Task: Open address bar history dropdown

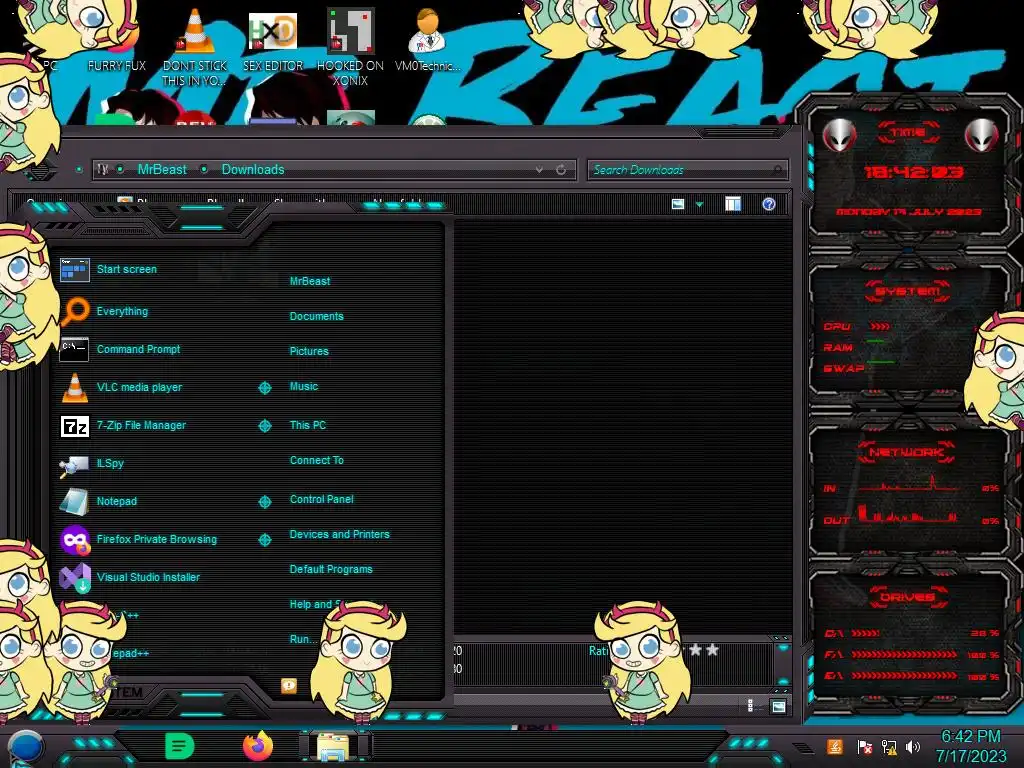Action: click(539, 170)
